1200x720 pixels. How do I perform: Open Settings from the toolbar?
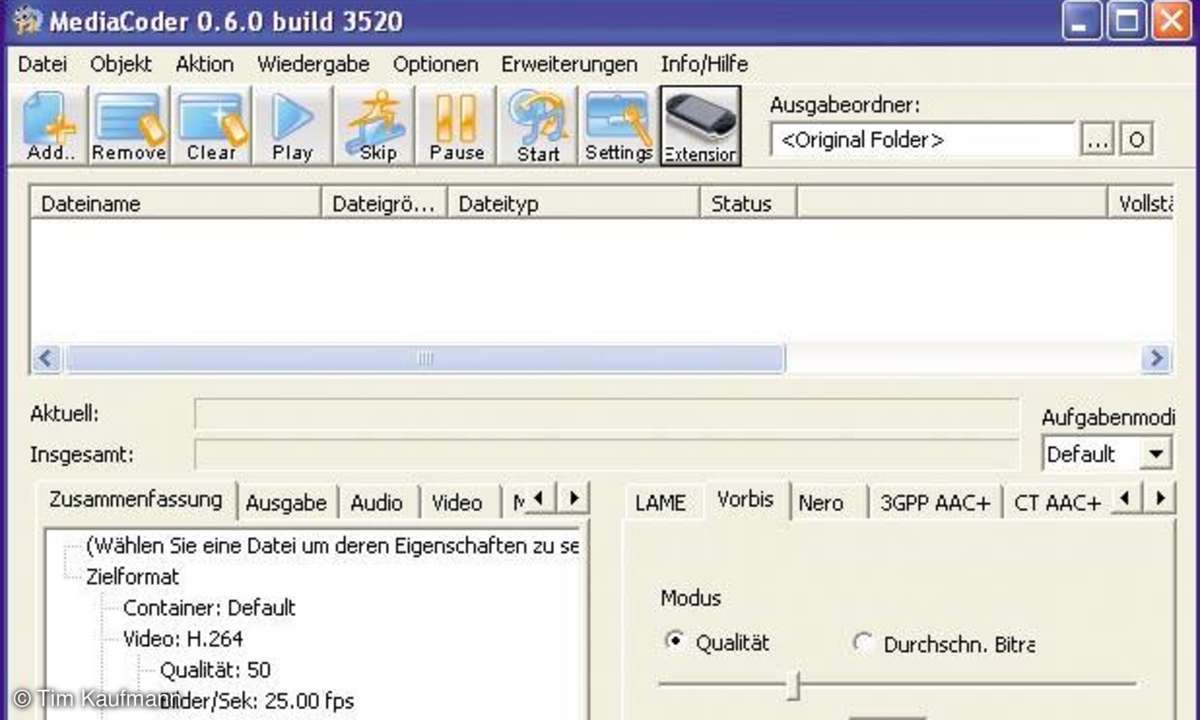pos(619,126)
